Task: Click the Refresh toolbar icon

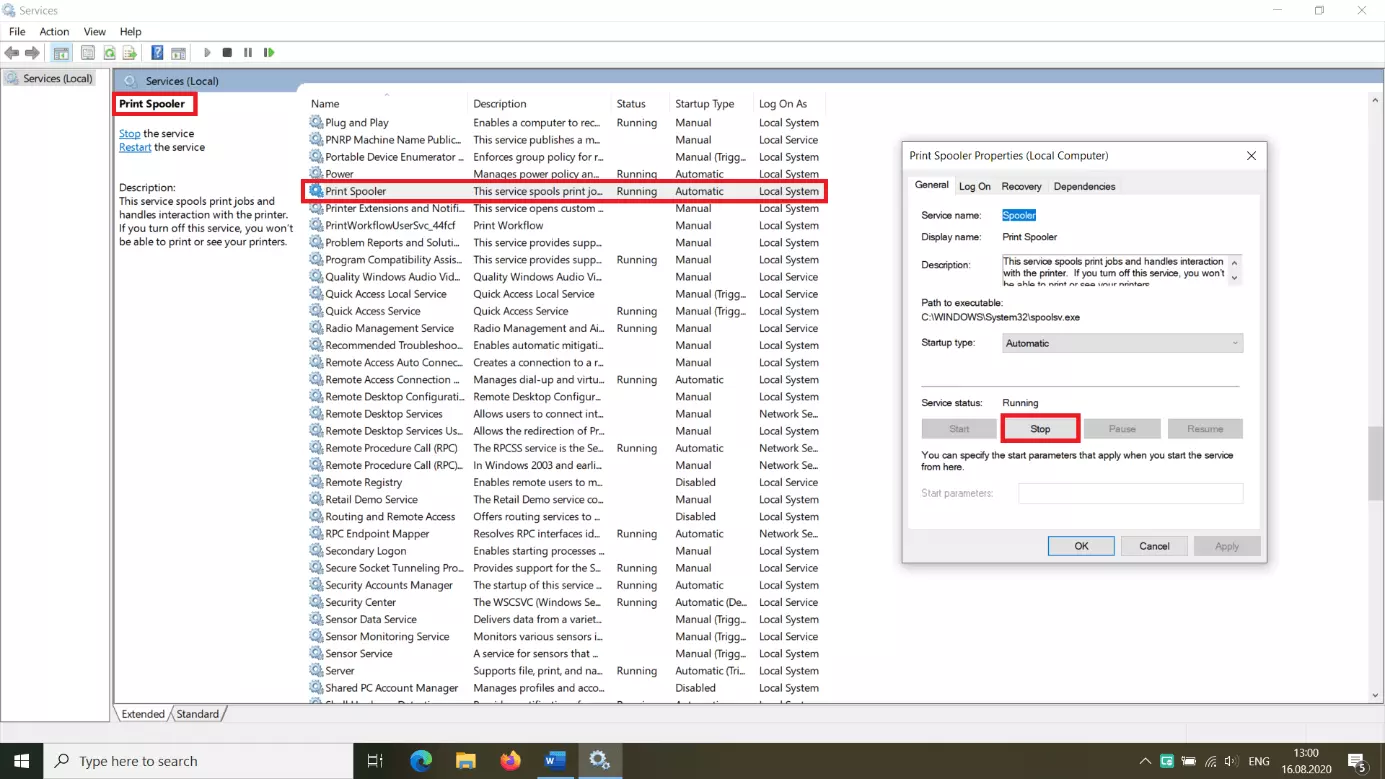Action: (x=109, y=53)
